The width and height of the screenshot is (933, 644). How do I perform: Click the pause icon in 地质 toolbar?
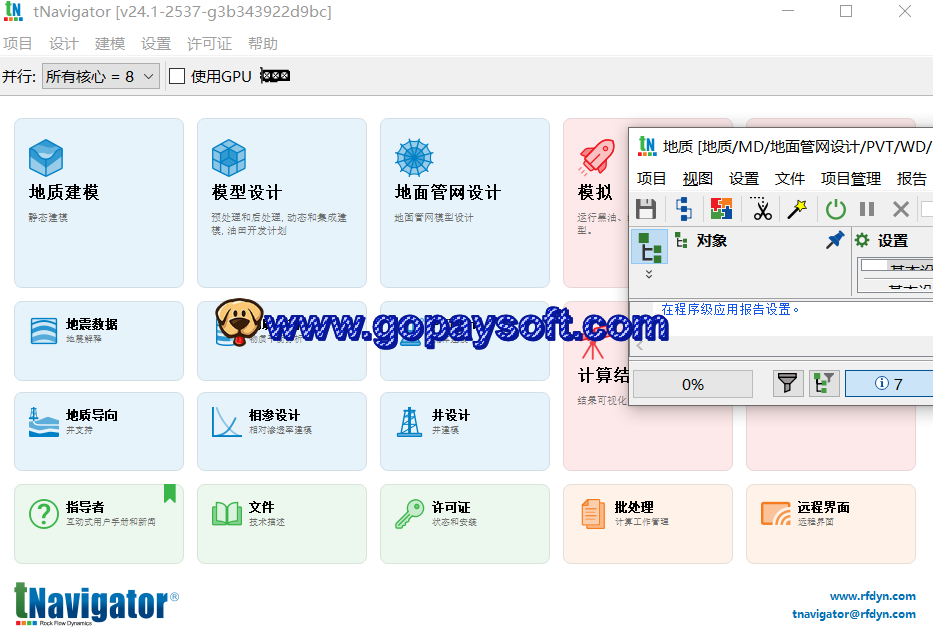click(x=867, y=209)
